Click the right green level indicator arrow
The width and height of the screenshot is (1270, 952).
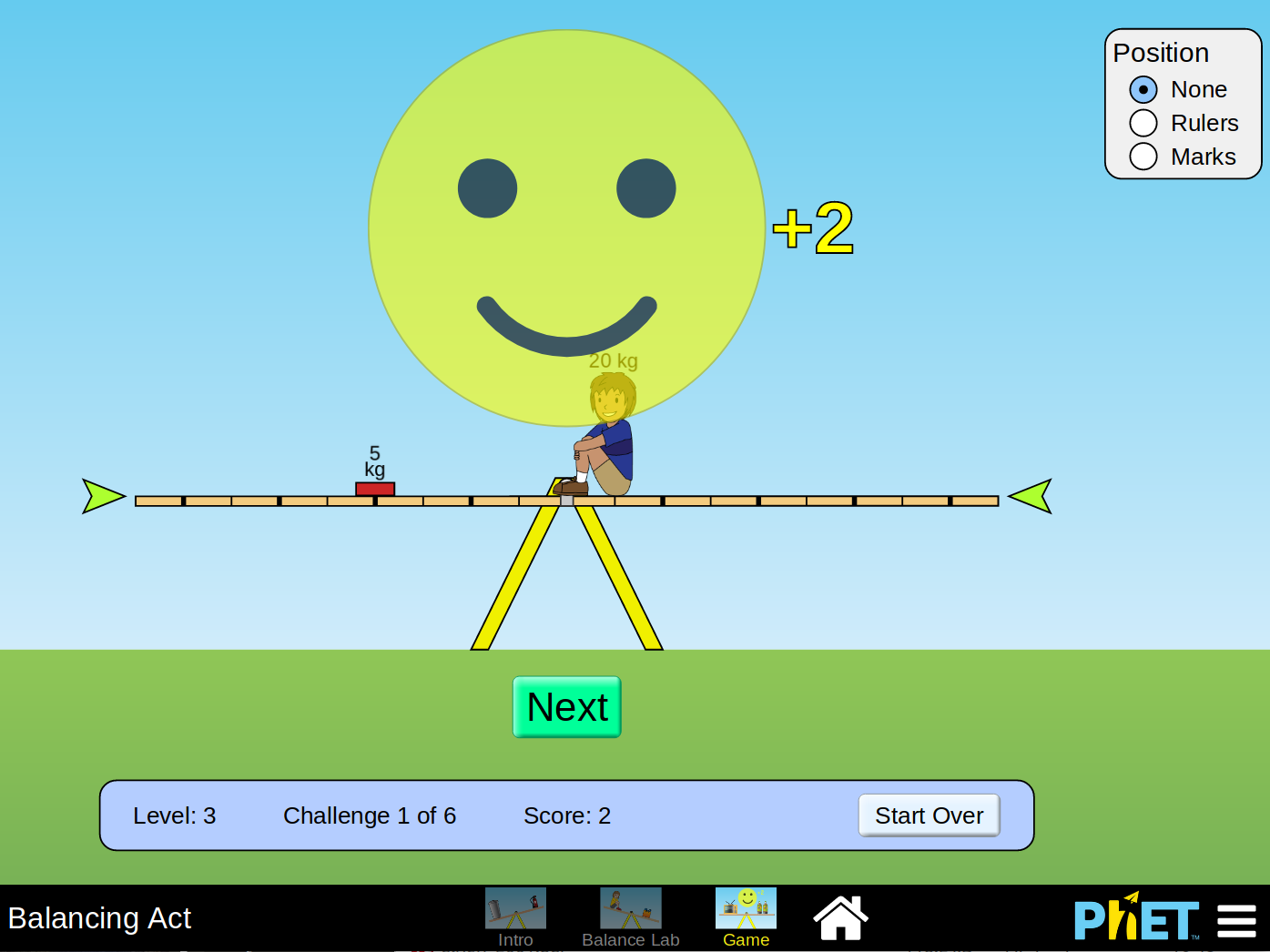coord(1031,496)
